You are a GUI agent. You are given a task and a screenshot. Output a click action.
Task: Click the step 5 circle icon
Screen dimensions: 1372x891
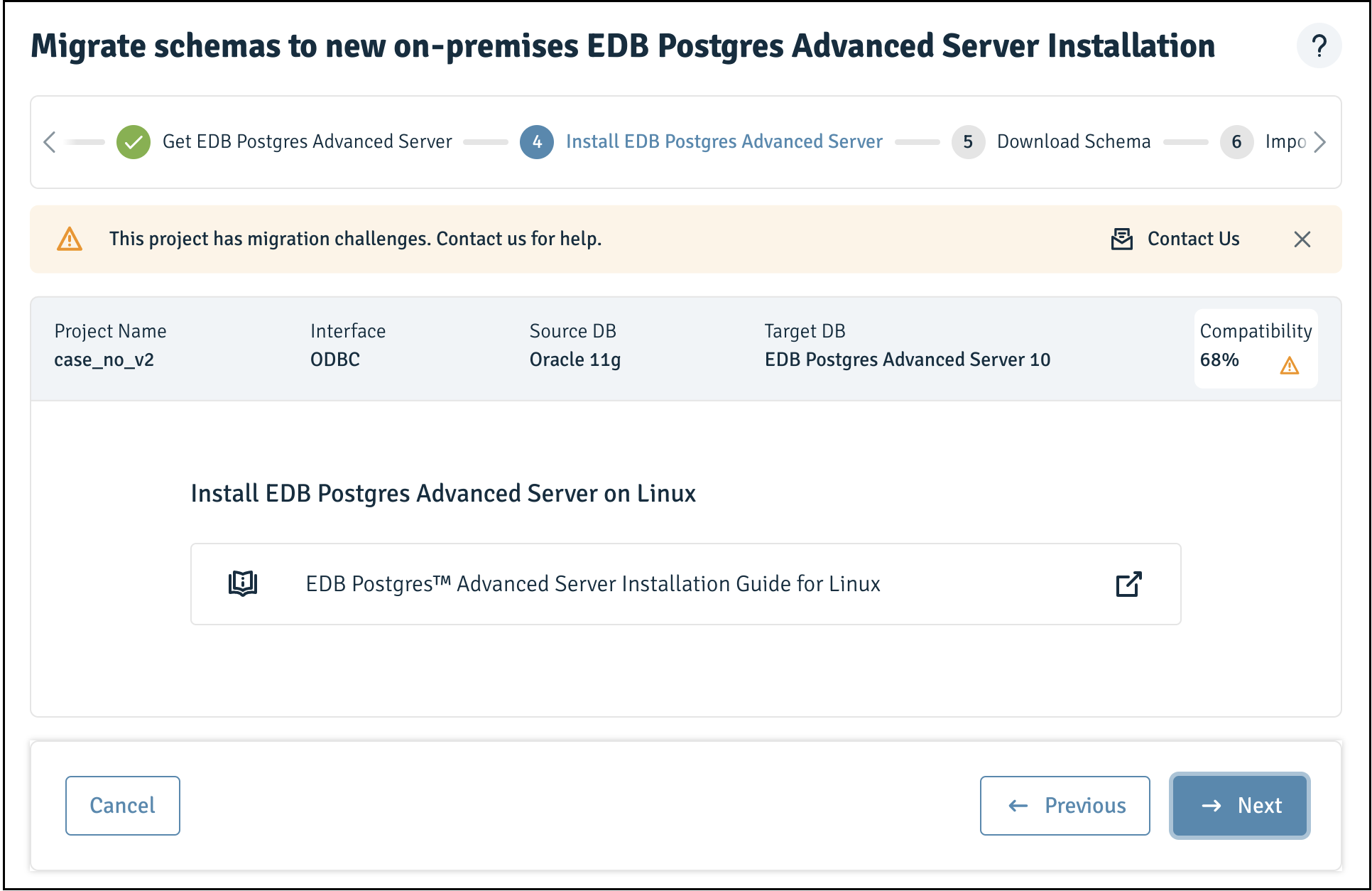click(968, 142)
